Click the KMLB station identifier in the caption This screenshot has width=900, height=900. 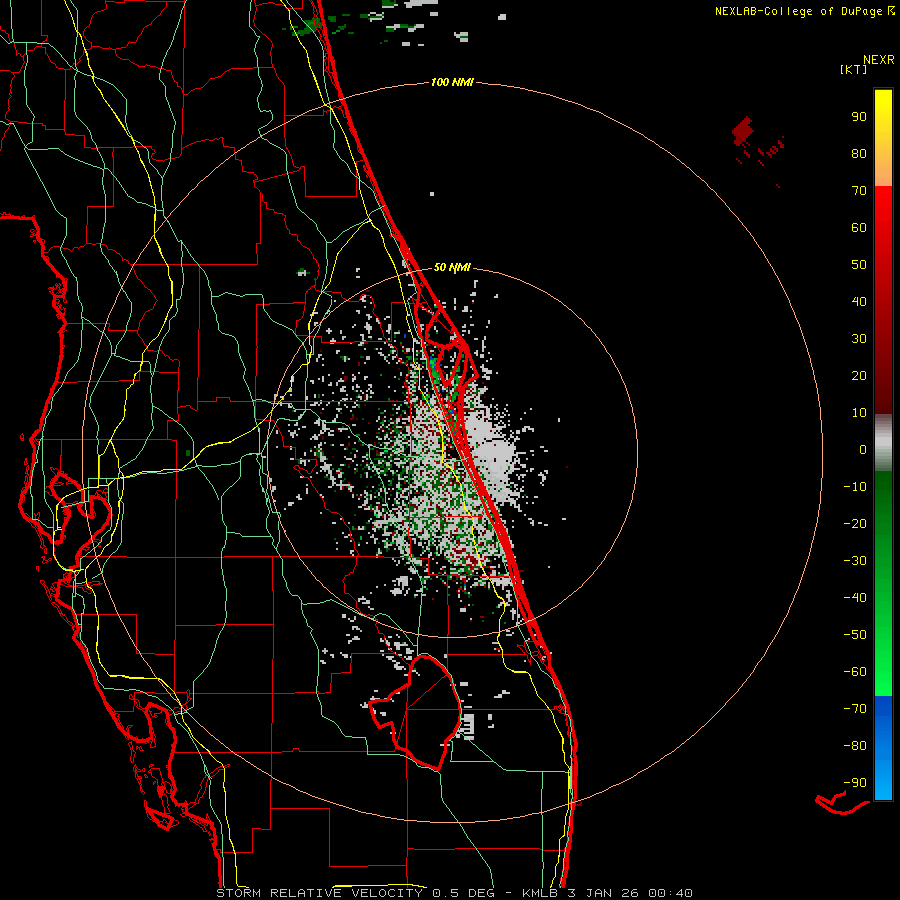pos(540,893)
